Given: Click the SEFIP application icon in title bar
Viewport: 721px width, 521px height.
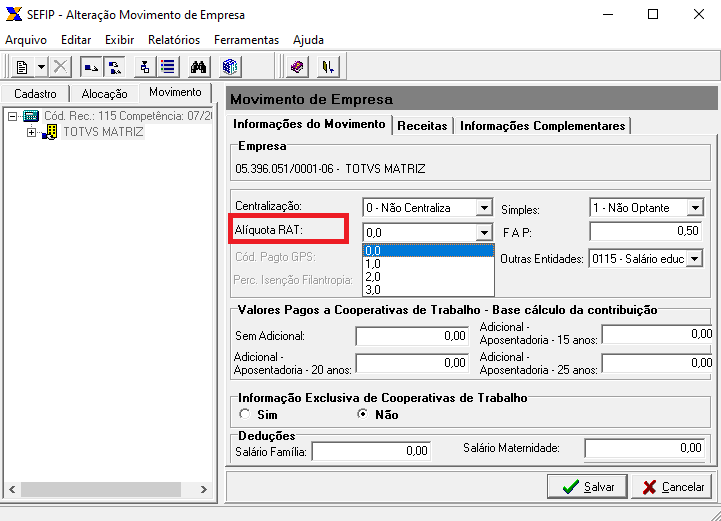Looking at the screenshot, I should pos(14,14).
